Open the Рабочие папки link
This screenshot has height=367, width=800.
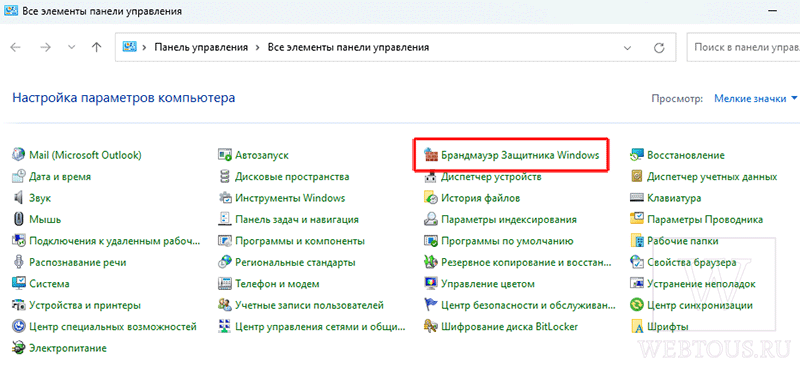pyautogui.click(x=683, y=241)
